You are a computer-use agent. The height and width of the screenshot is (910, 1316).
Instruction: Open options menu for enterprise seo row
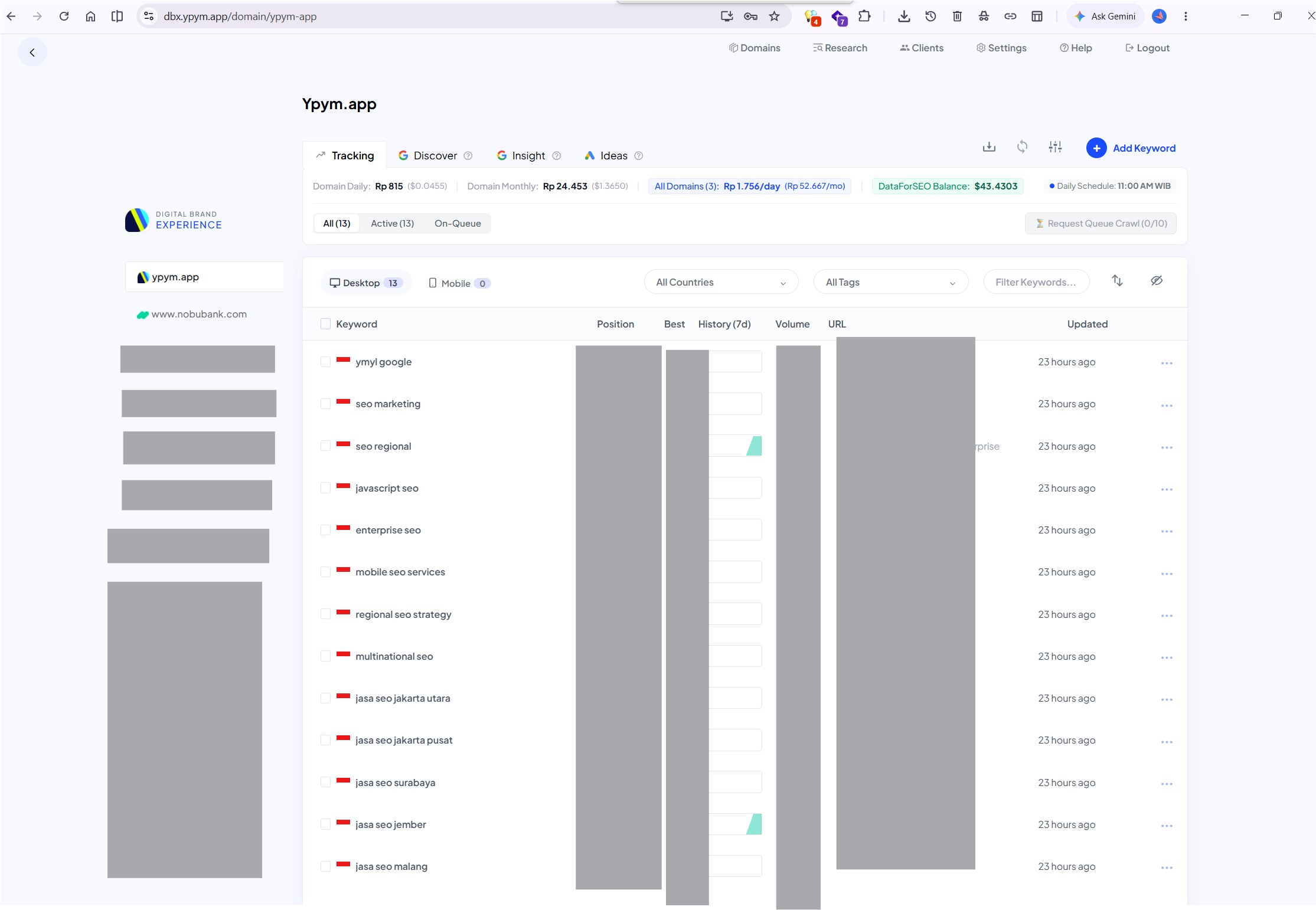tap(1167, 531)
